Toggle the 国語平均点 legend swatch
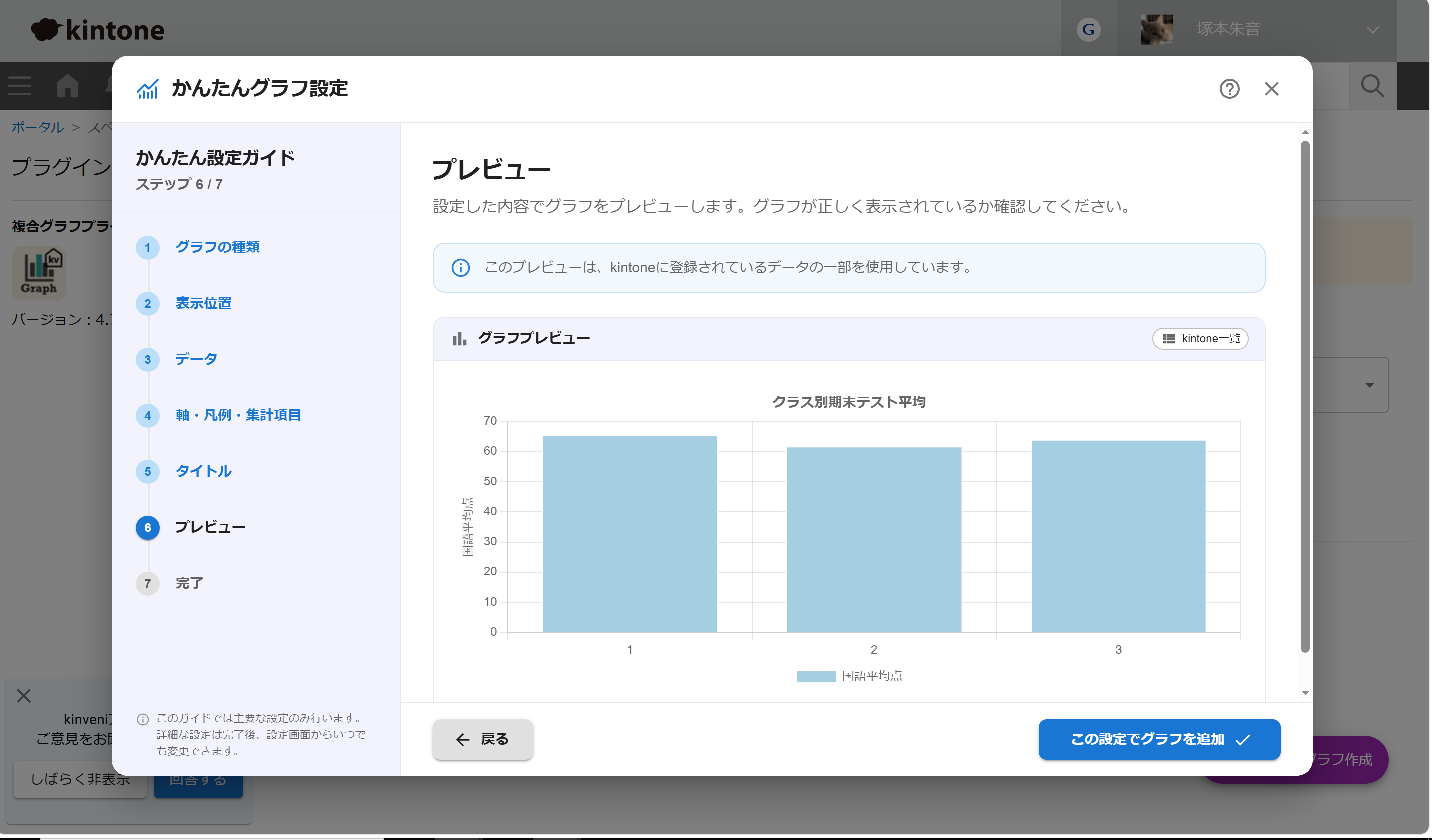1432x840 pixels. pos(816,676)
